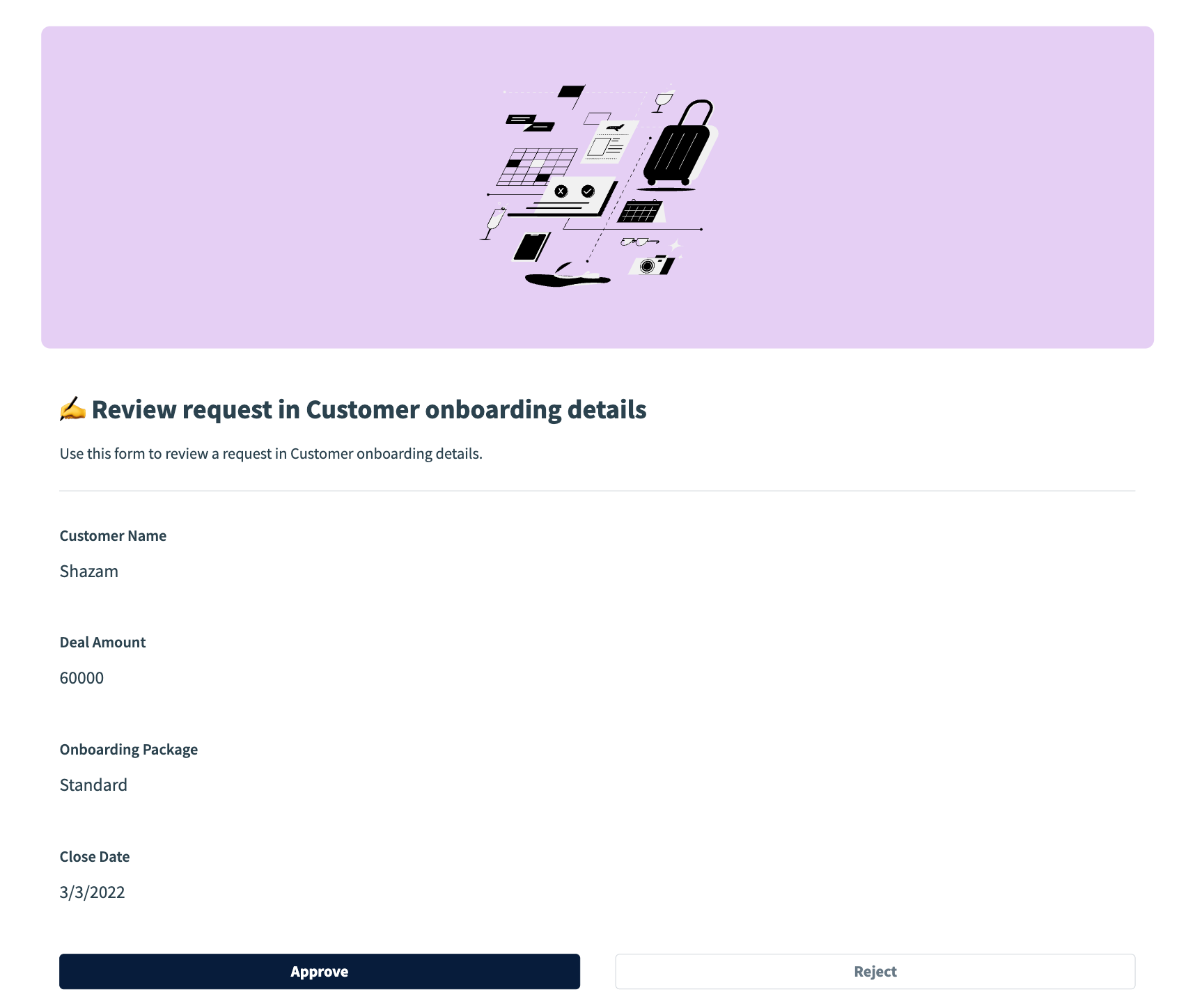The image size is (1195, 1008).
Task: Click the writing hand emoji in heading
Action: click(72, 409)
